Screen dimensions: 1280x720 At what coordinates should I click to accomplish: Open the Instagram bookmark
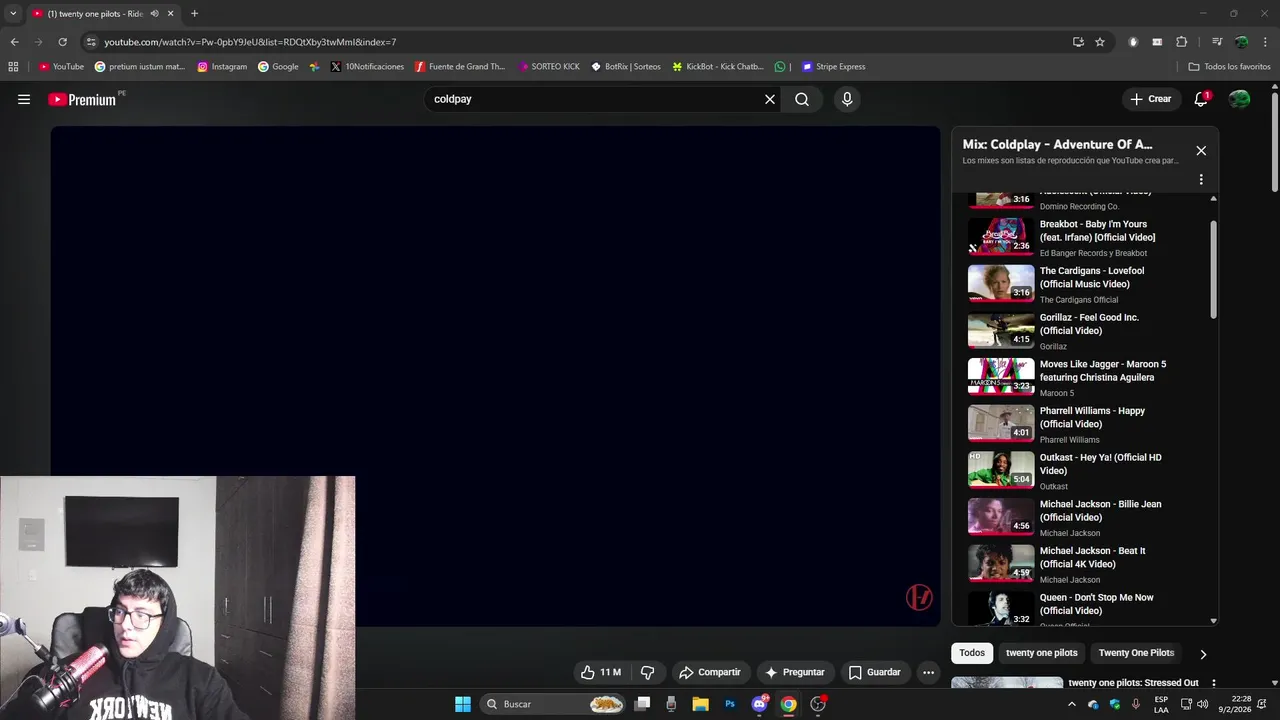(x=222, y=67)
